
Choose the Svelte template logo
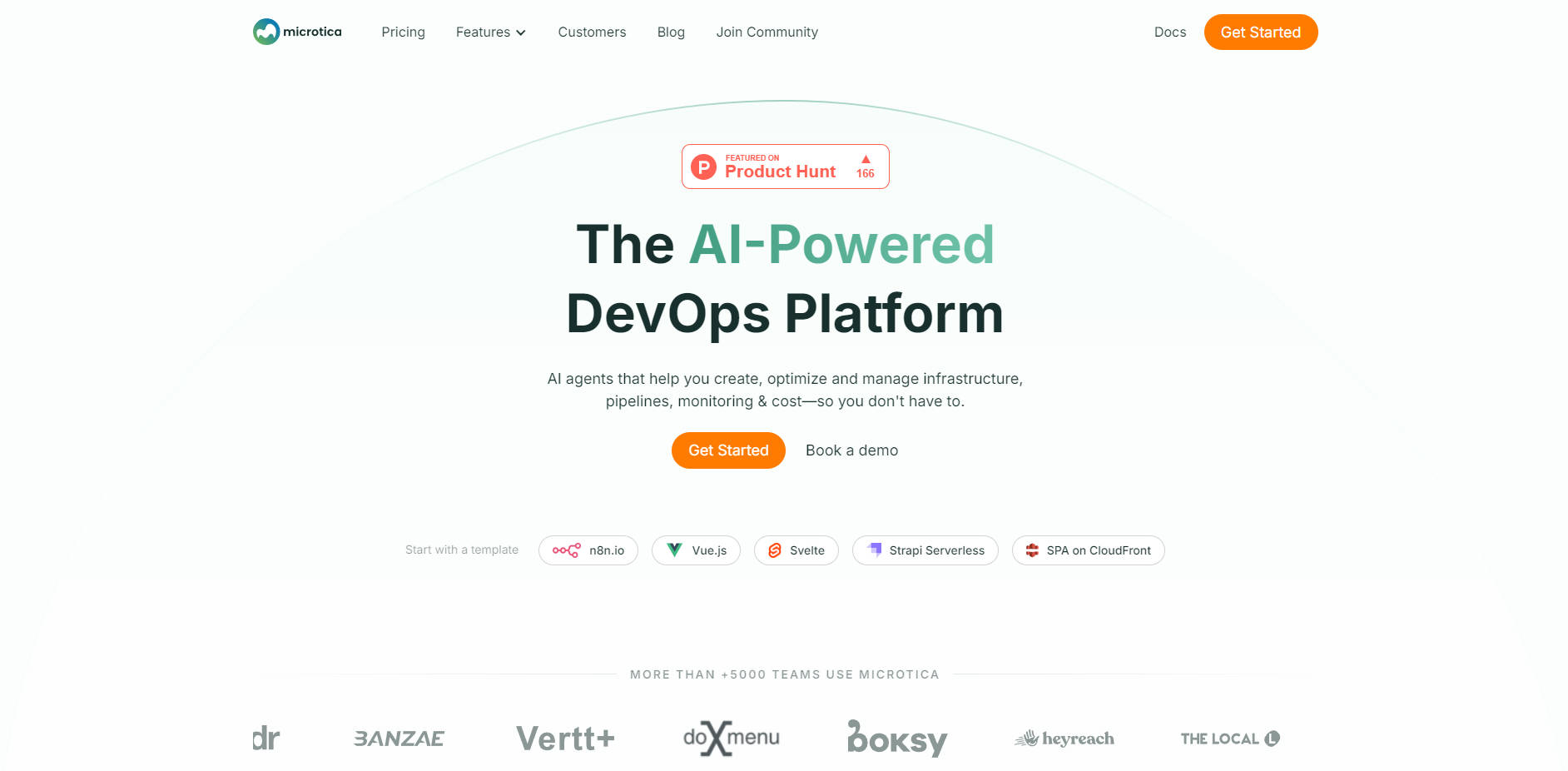click(775, 550)
